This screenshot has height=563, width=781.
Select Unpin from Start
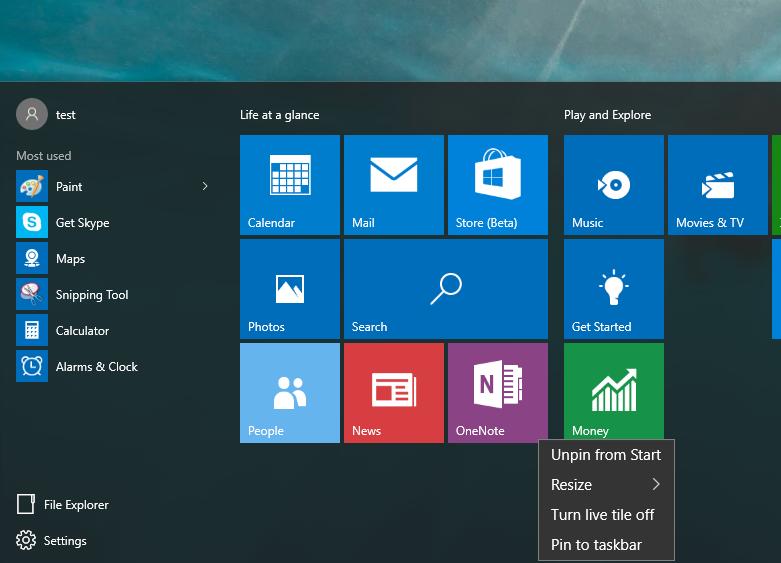(606, 454)
